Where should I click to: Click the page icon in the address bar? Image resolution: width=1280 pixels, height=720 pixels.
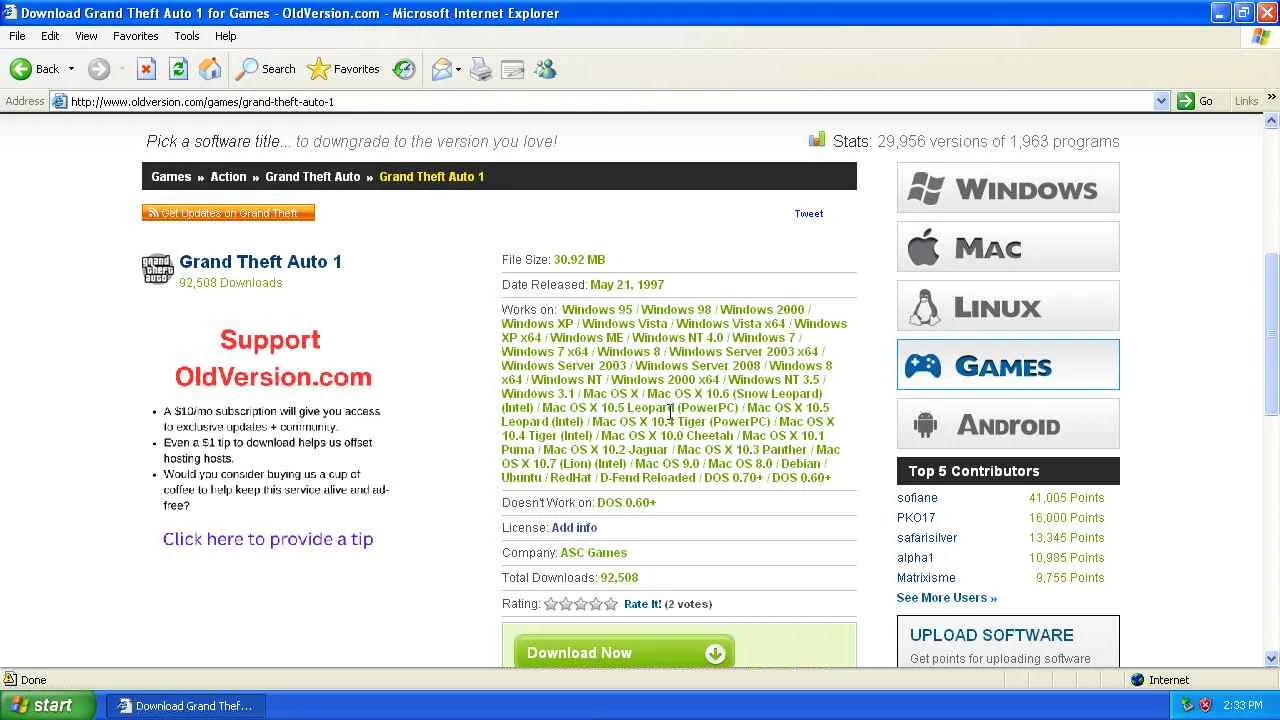(x=60, y=101)
